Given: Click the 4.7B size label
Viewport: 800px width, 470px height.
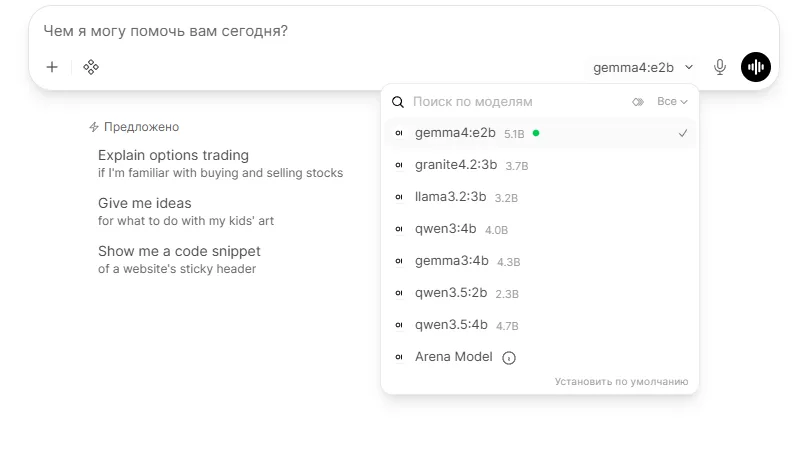Looking at the screenshot, I should [x=507, y=326].
